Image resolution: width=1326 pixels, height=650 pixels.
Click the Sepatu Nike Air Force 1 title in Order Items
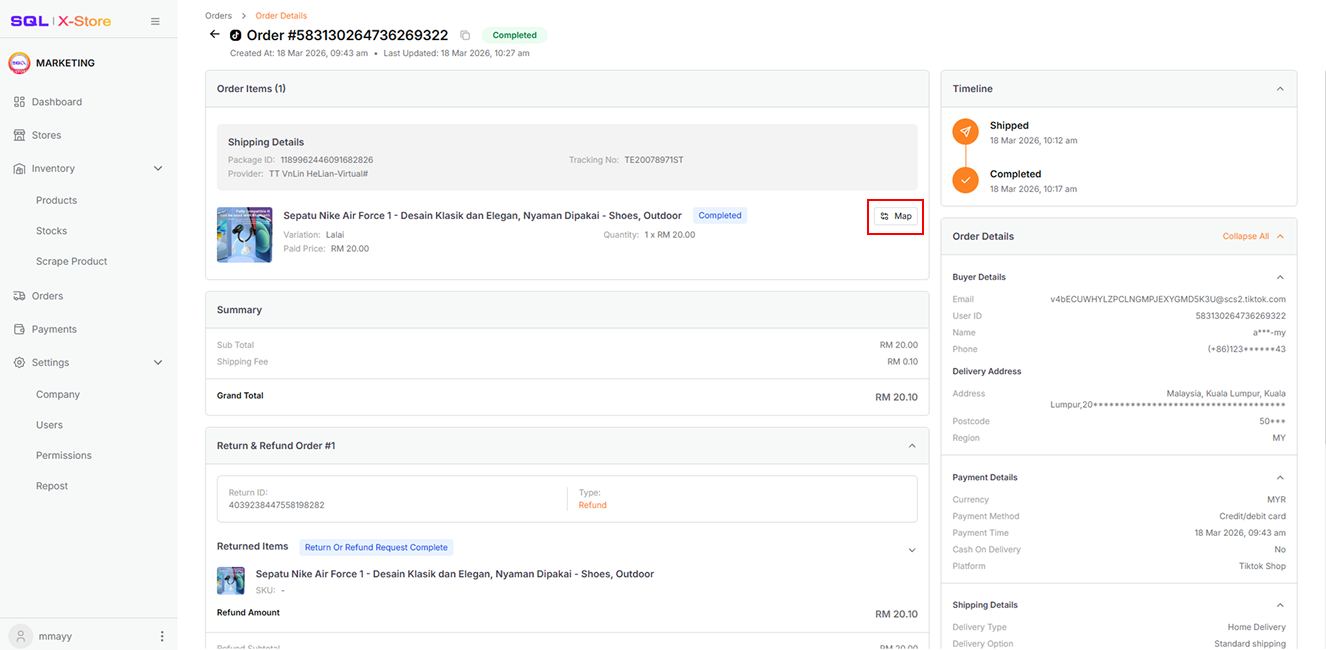coord(482,216)
